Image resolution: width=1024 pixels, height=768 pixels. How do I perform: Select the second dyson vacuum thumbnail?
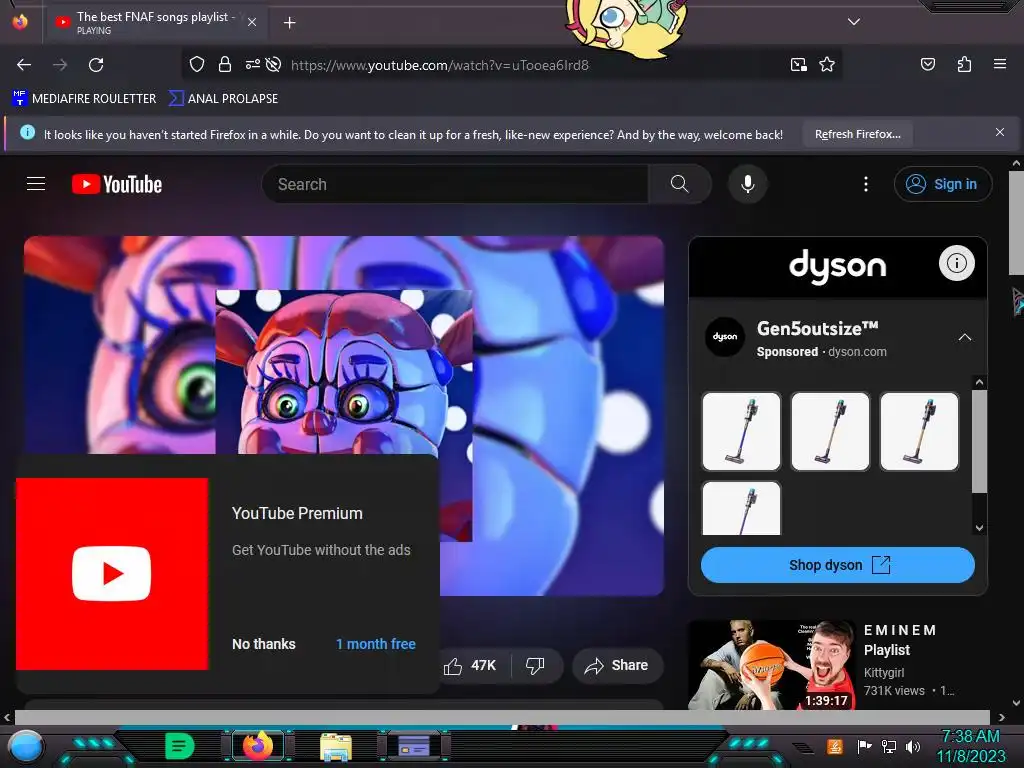[830, 431]
